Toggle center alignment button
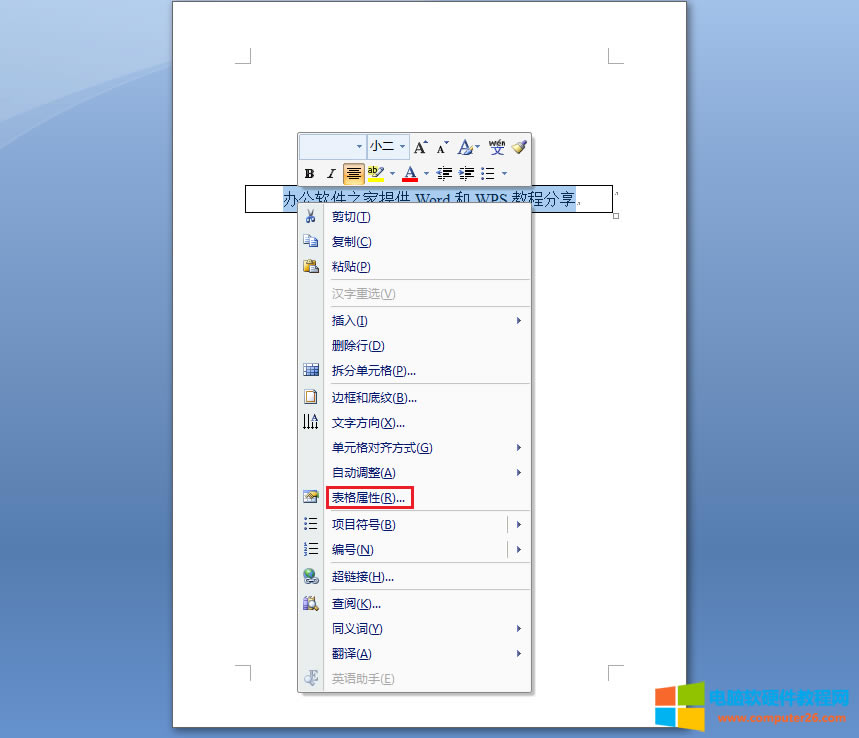The height and width of the screenshot is (738, 859). coord(353,174)
